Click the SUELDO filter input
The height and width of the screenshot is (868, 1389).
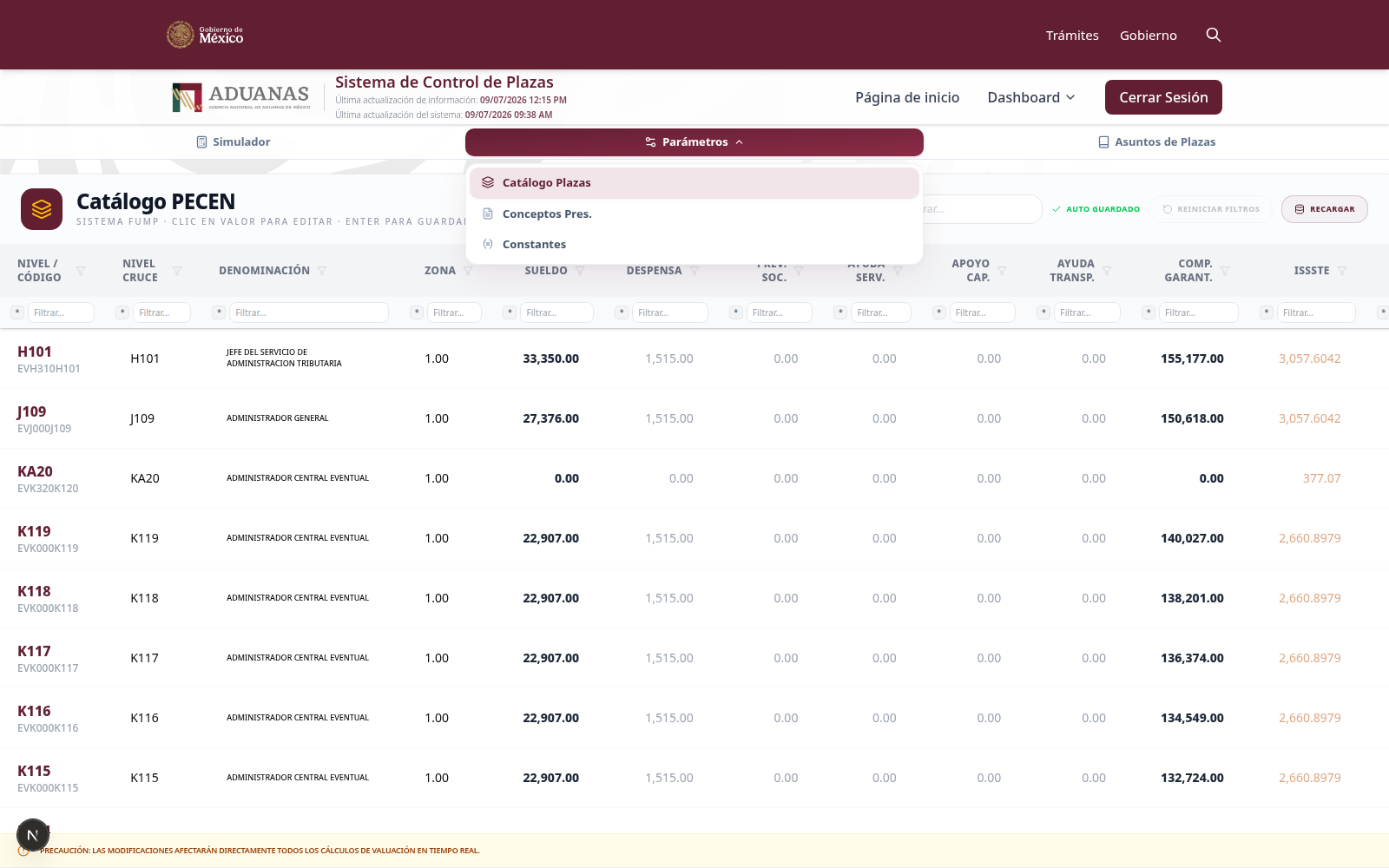tap(556, 312)
